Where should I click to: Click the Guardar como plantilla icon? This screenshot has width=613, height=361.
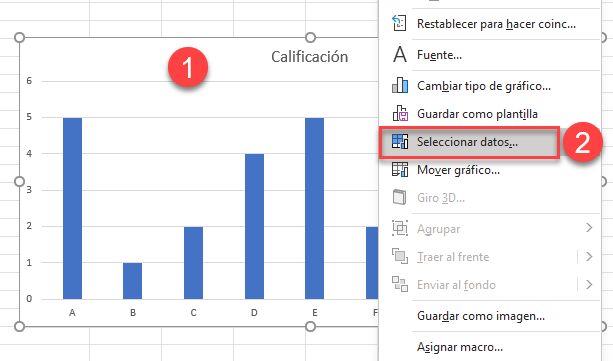click(400, 113)
